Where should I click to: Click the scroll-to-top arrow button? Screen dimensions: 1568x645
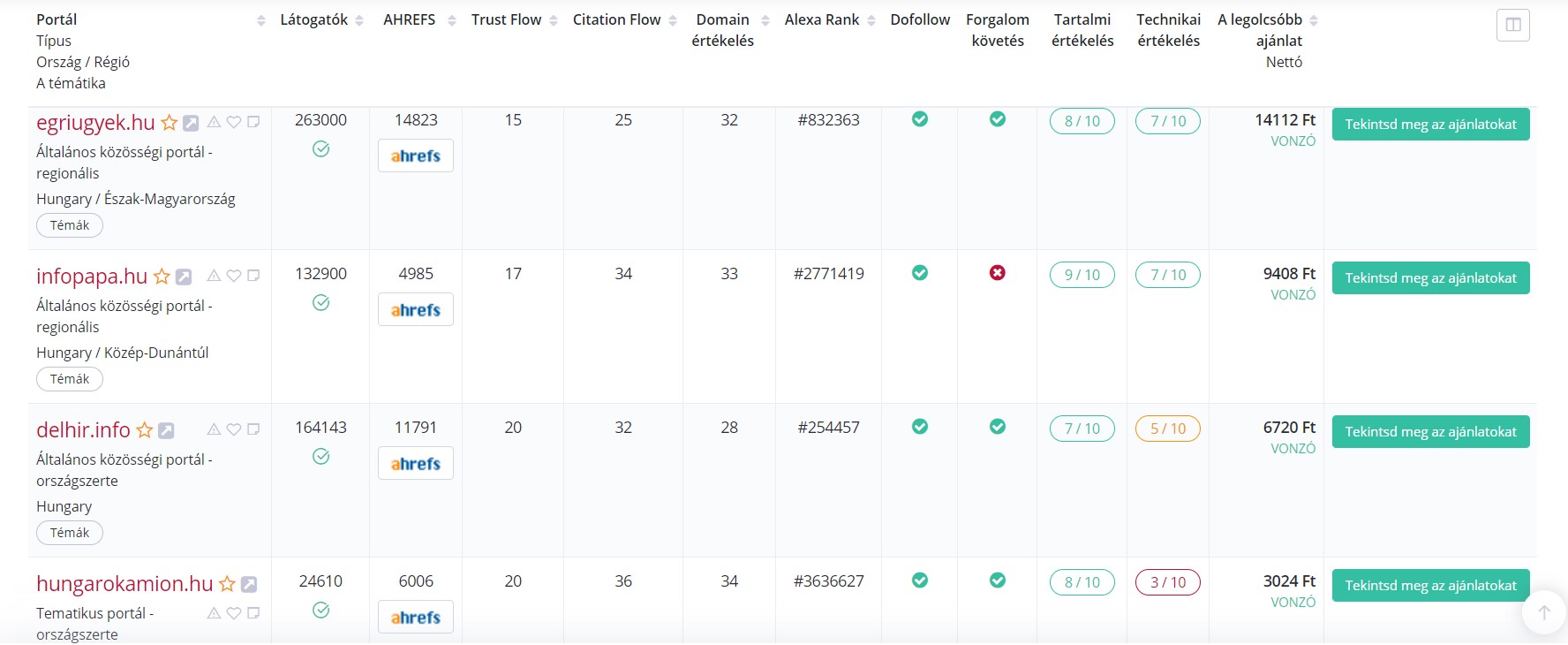(x=1544, y=612)
